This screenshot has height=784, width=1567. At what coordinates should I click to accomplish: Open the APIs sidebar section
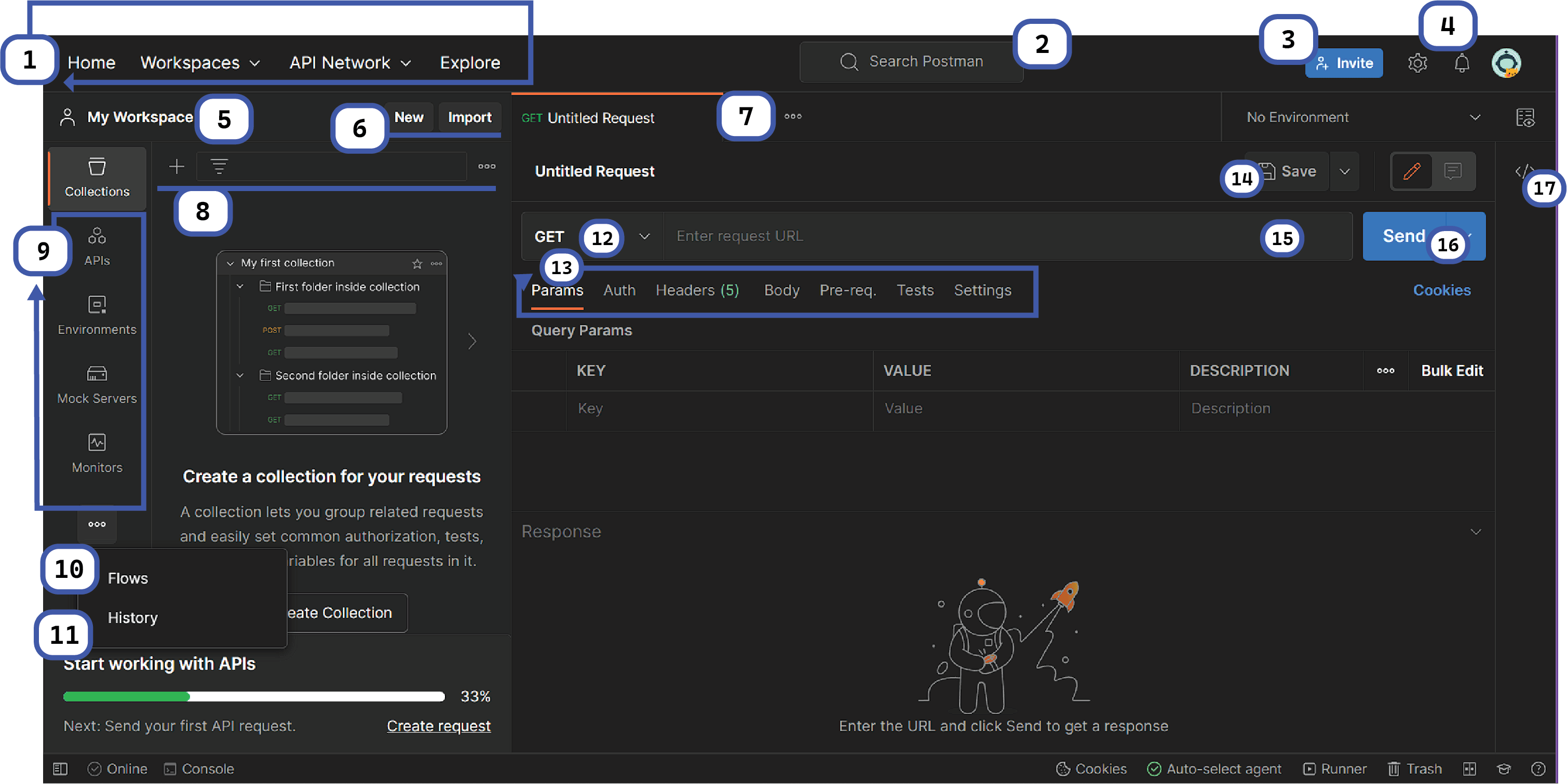(x=97, y=246)
